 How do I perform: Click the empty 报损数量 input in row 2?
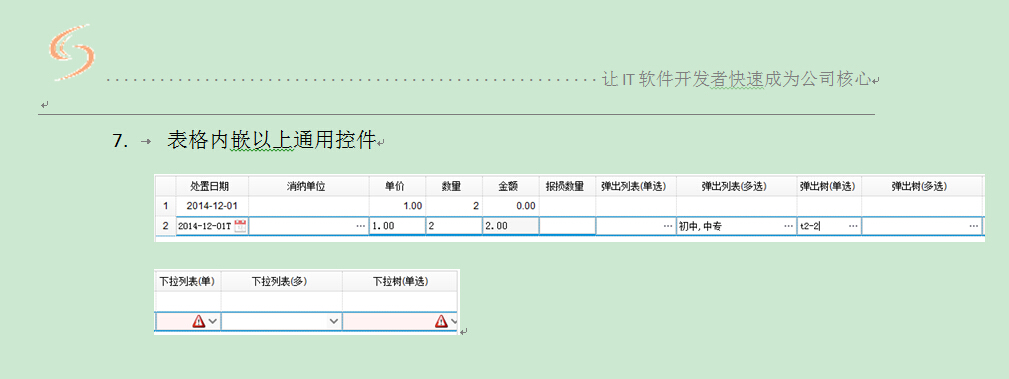(x=567, y=226)
